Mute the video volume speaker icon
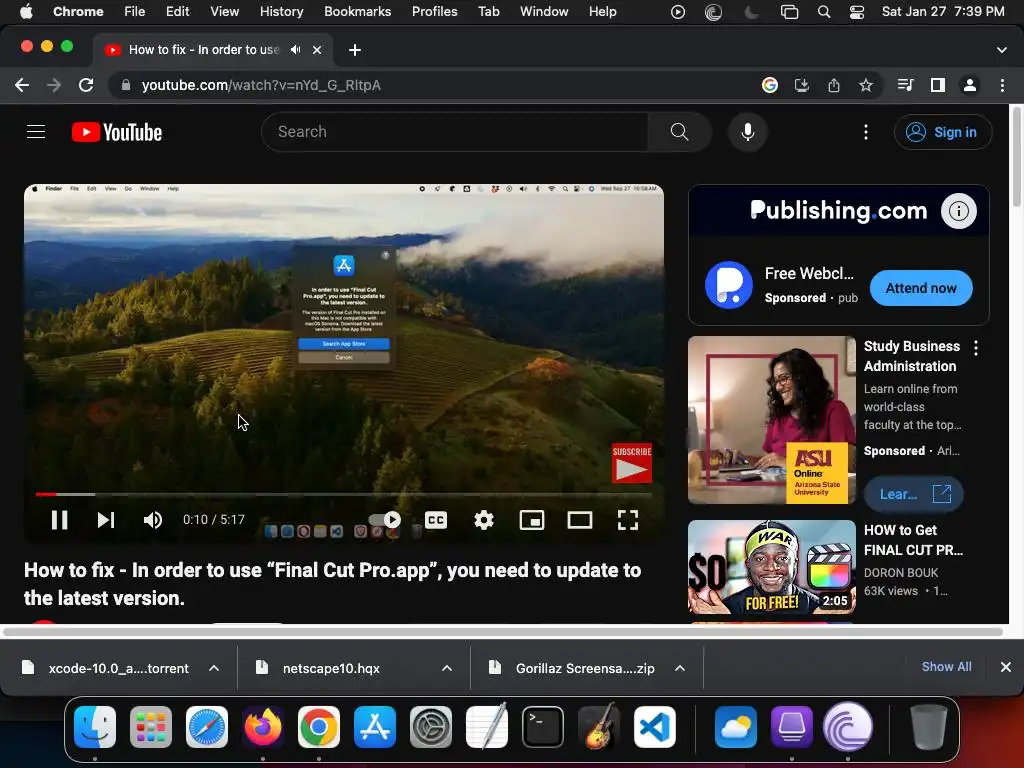 [153, 520]
